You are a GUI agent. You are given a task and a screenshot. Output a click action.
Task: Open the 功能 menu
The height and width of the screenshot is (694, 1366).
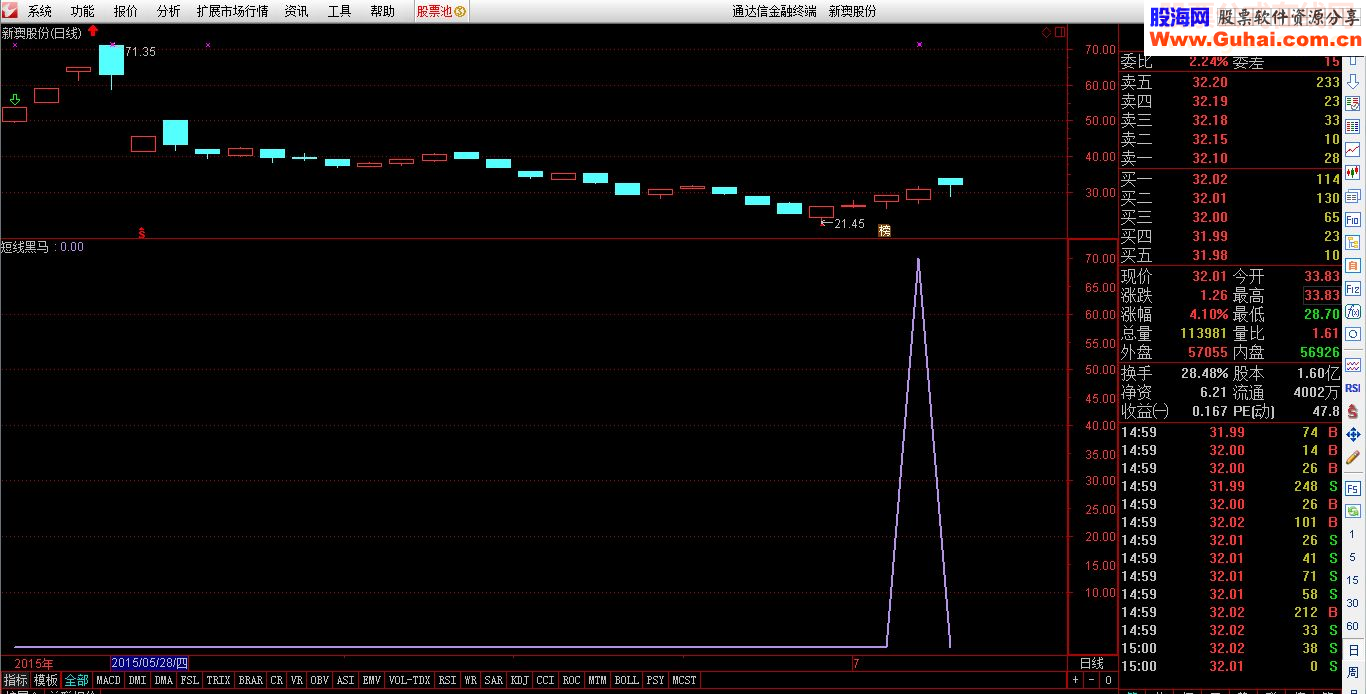coord(82,11)
